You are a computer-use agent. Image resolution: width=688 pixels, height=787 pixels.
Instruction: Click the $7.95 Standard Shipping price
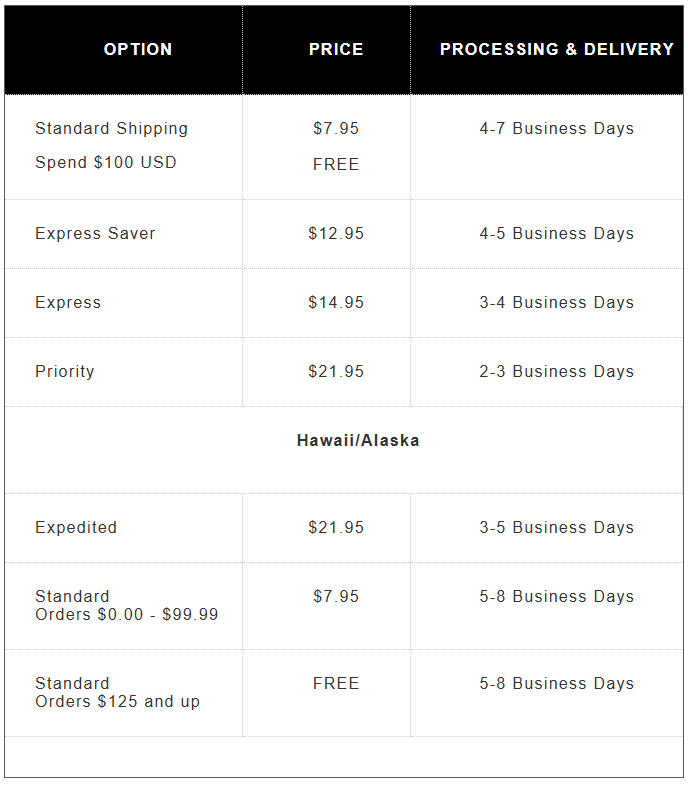coord(336,128)
